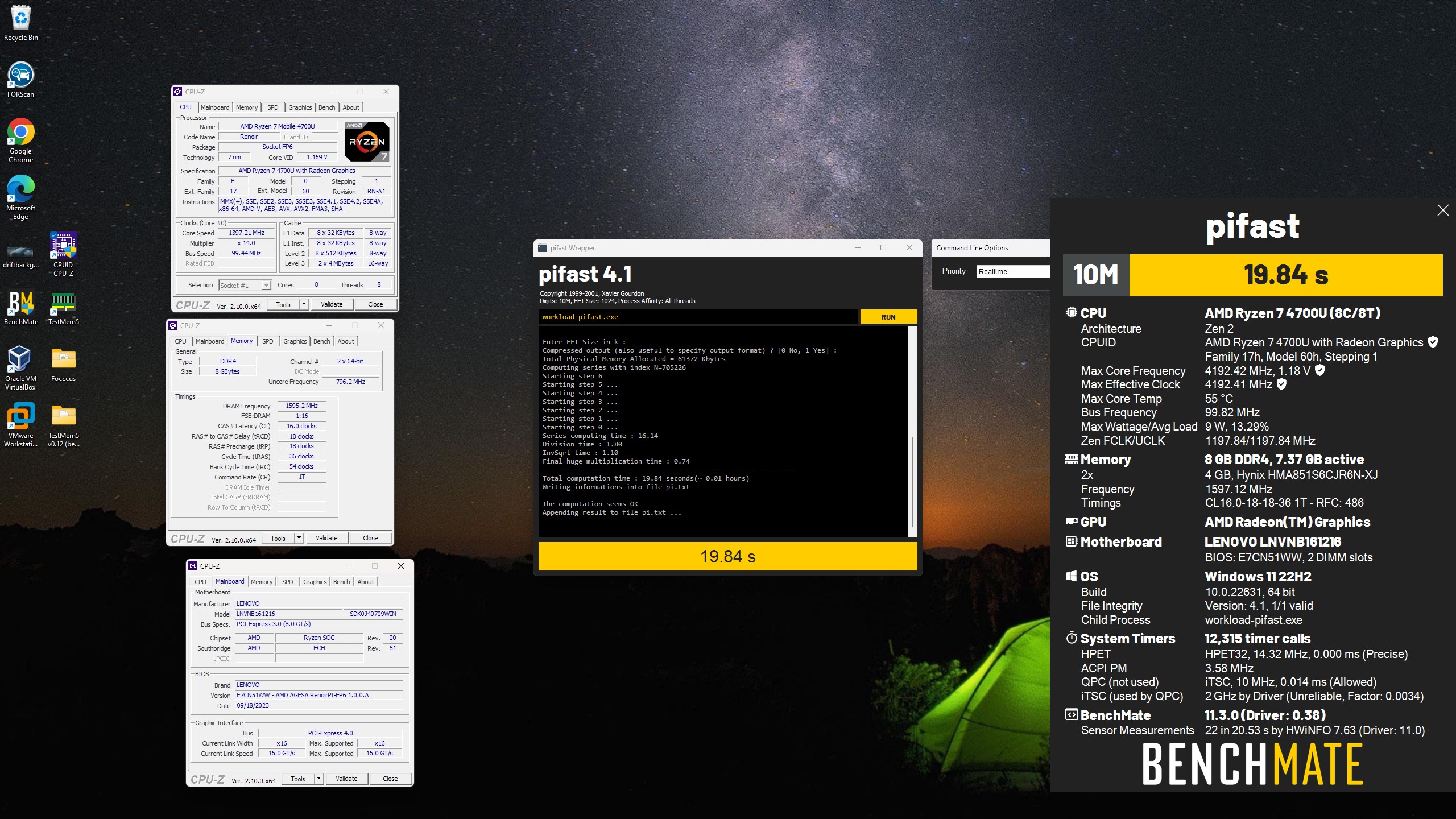Screen dimensions: 1456x819
Task: Open Bench tab in the top CPU-Z window
Action: (x=327, y=107)
